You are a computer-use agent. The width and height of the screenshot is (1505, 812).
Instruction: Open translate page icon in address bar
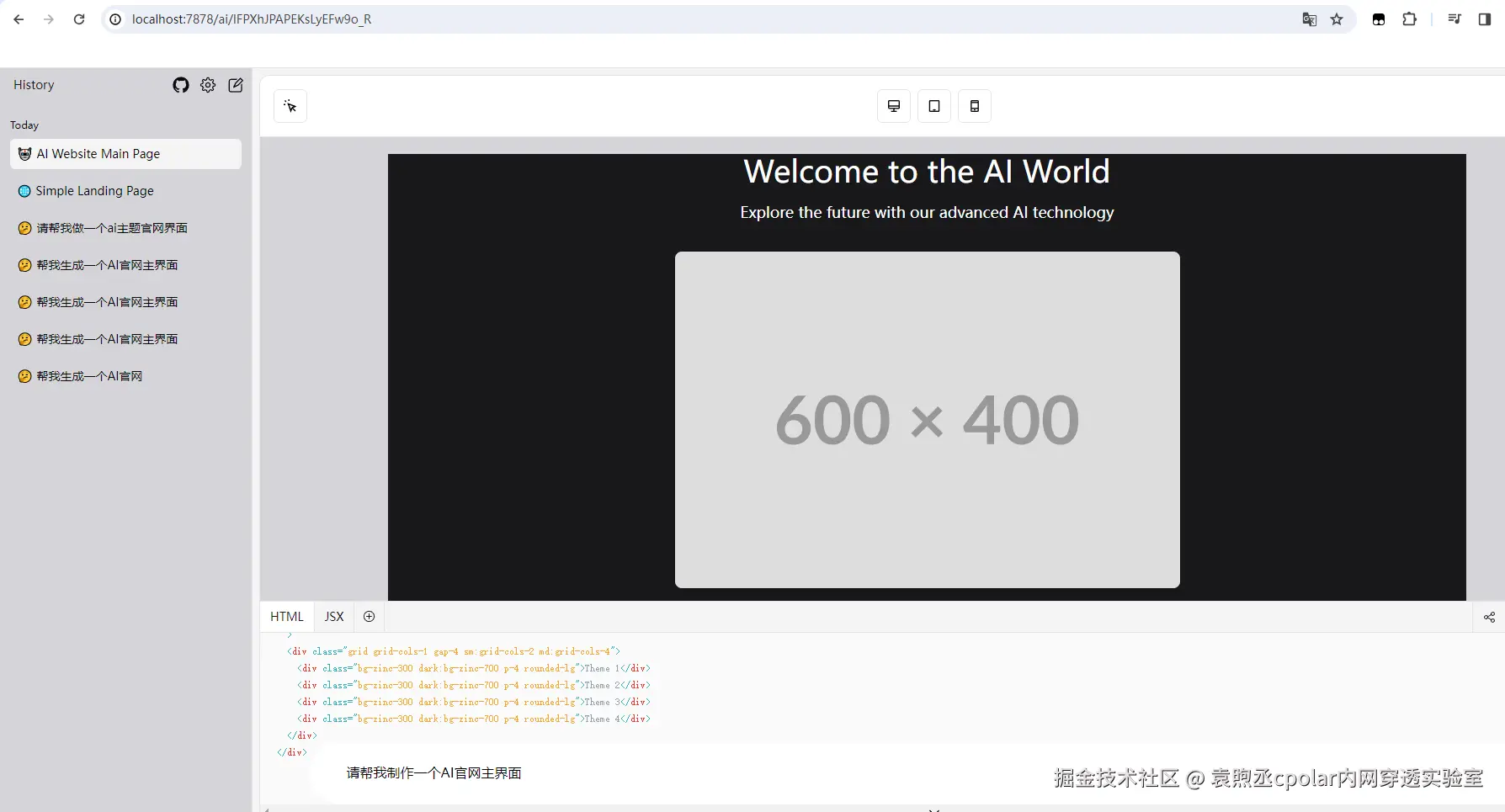tap(1309, 19)
